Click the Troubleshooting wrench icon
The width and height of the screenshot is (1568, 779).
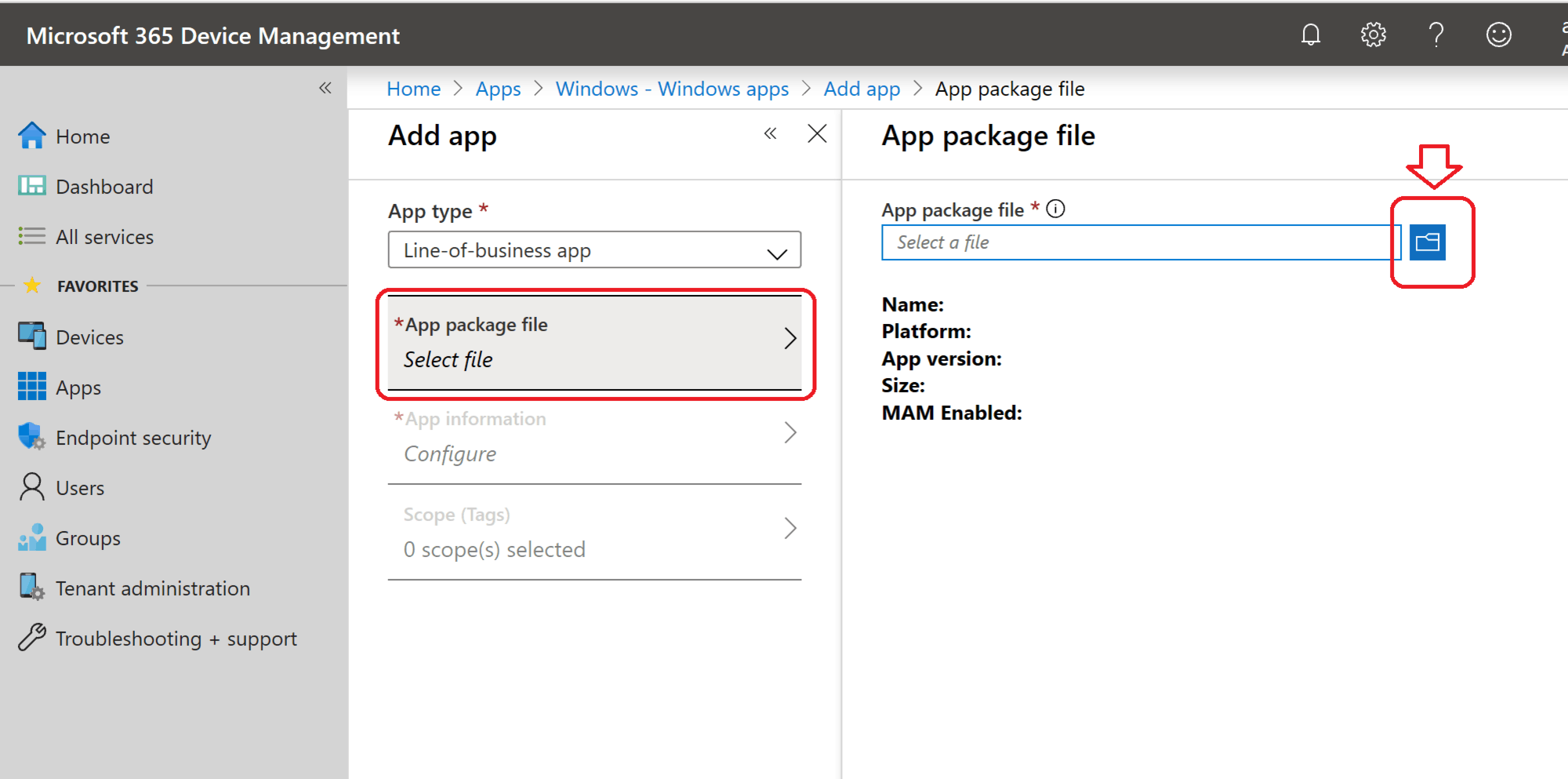[x=32, y=638]
